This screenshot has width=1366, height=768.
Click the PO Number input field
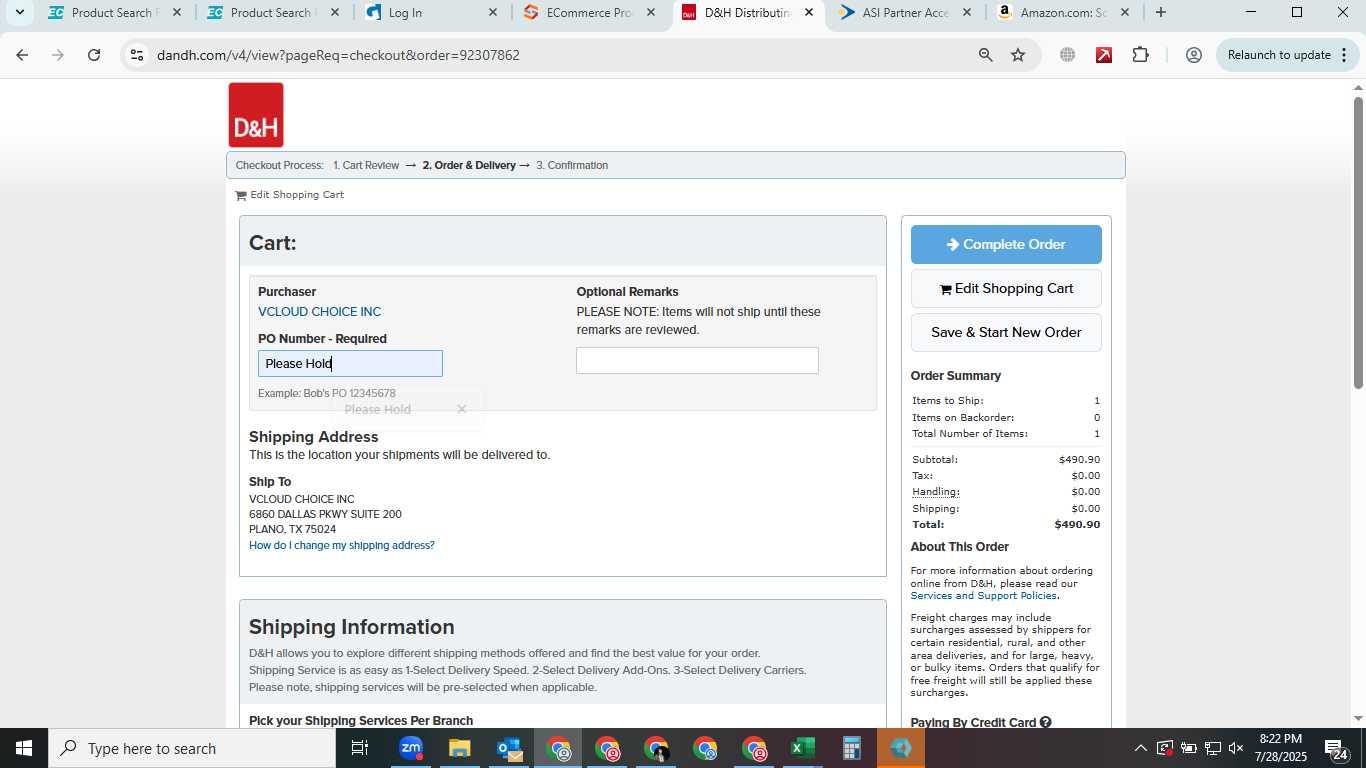coord(350,364)
